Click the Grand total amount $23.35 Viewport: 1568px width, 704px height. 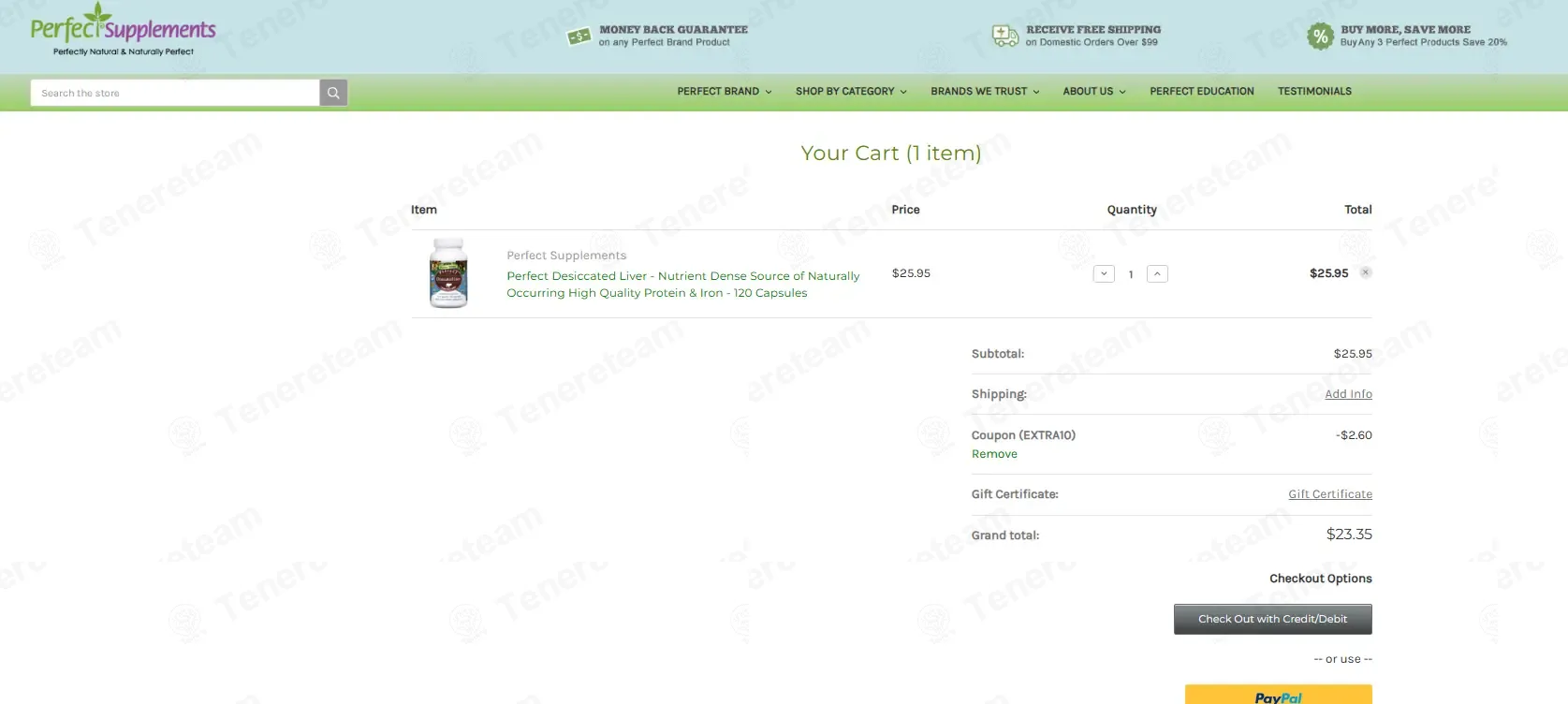pos(1349,535)
